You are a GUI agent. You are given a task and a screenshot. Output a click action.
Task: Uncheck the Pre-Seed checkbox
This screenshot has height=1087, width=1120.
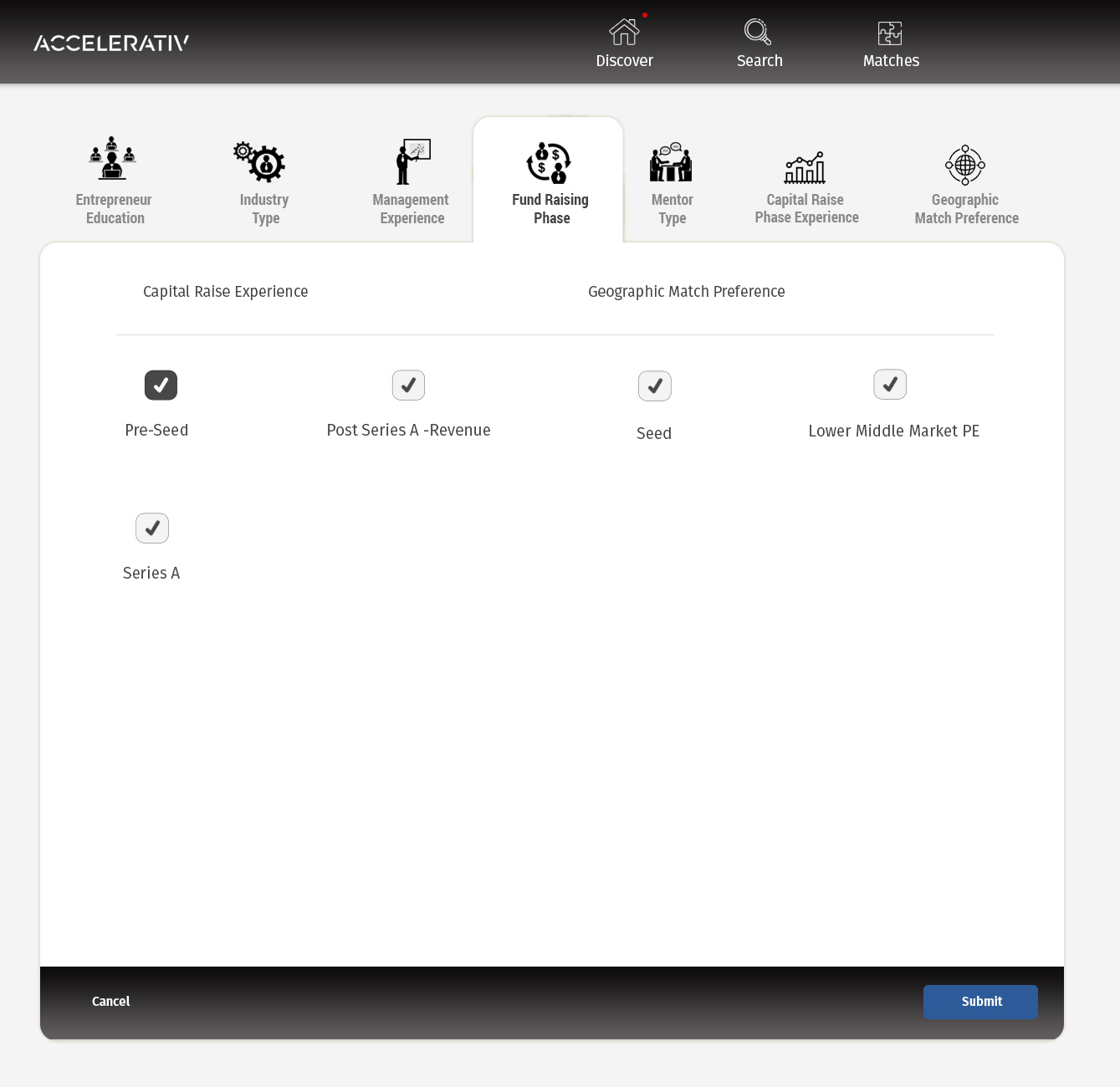[161, 385]
